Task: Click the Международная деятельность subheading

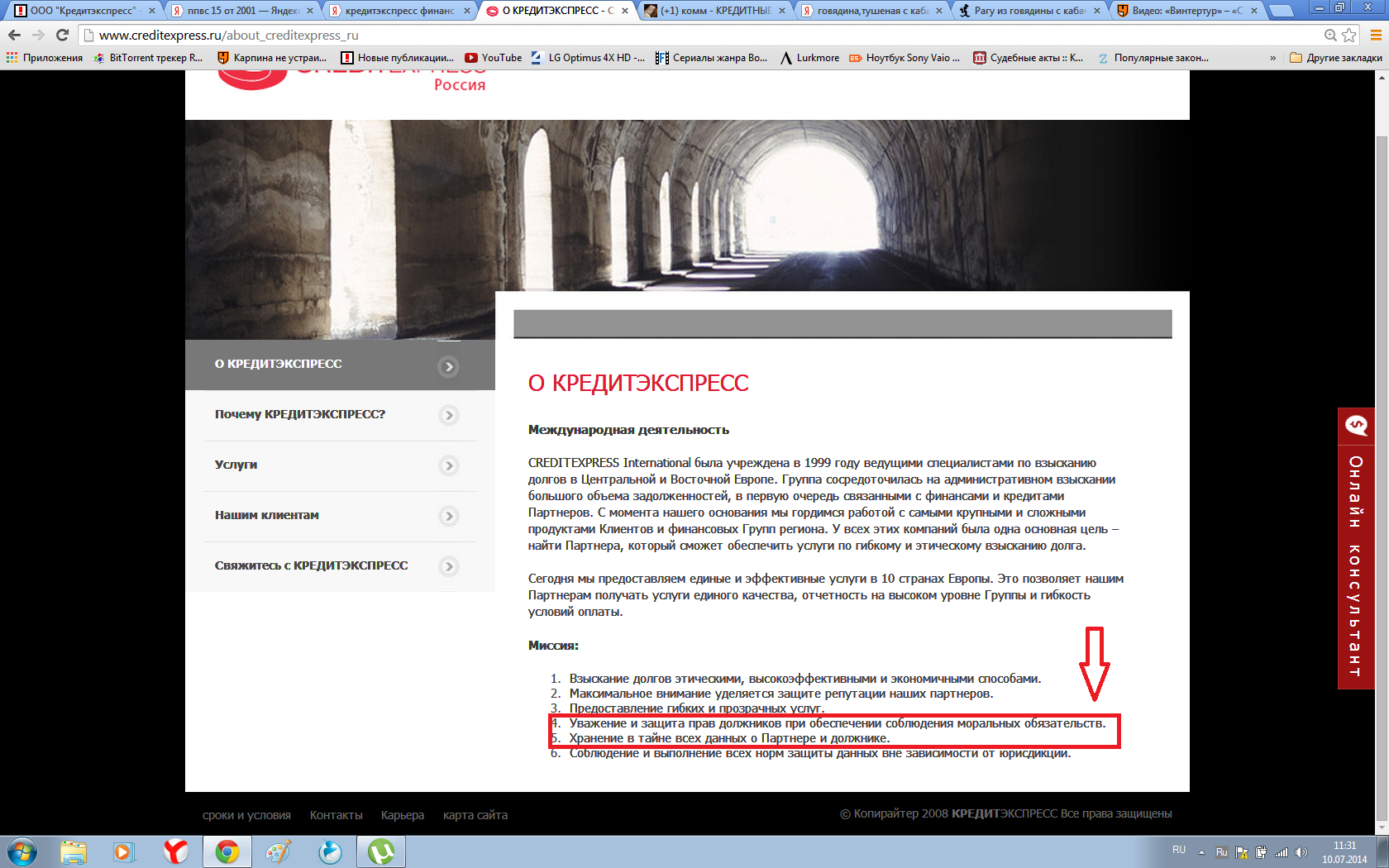Action: 628,430
